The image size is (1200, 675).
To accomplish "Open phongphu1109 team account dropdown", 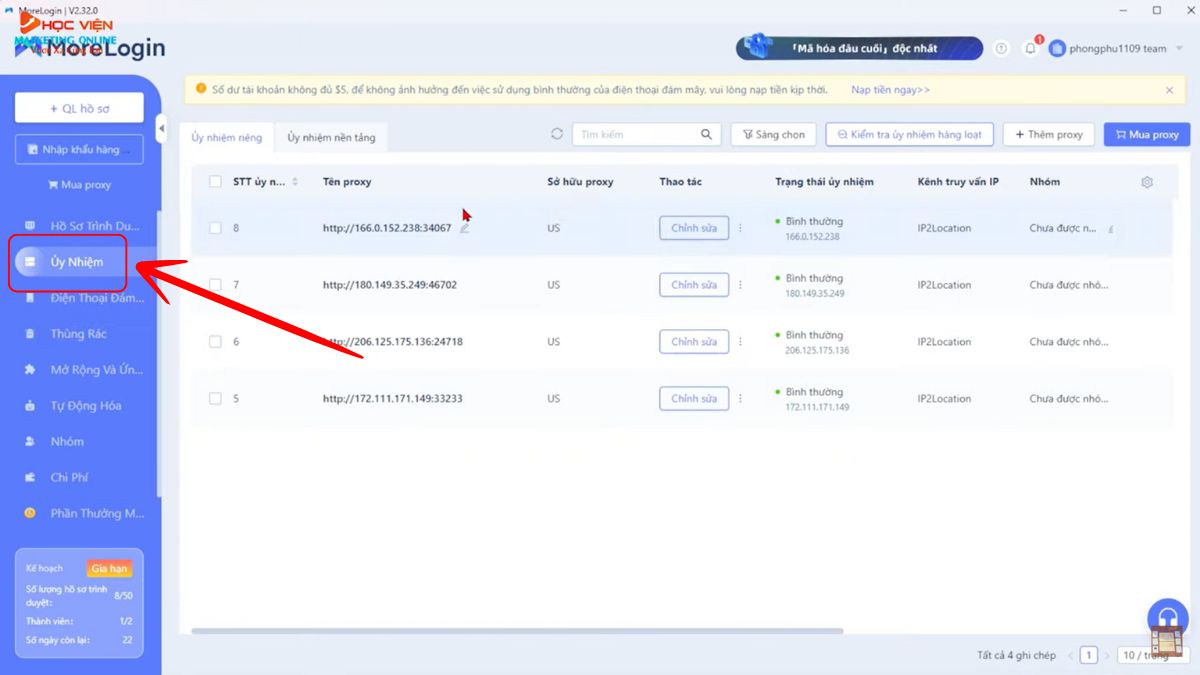I will tap(1114, 48).
